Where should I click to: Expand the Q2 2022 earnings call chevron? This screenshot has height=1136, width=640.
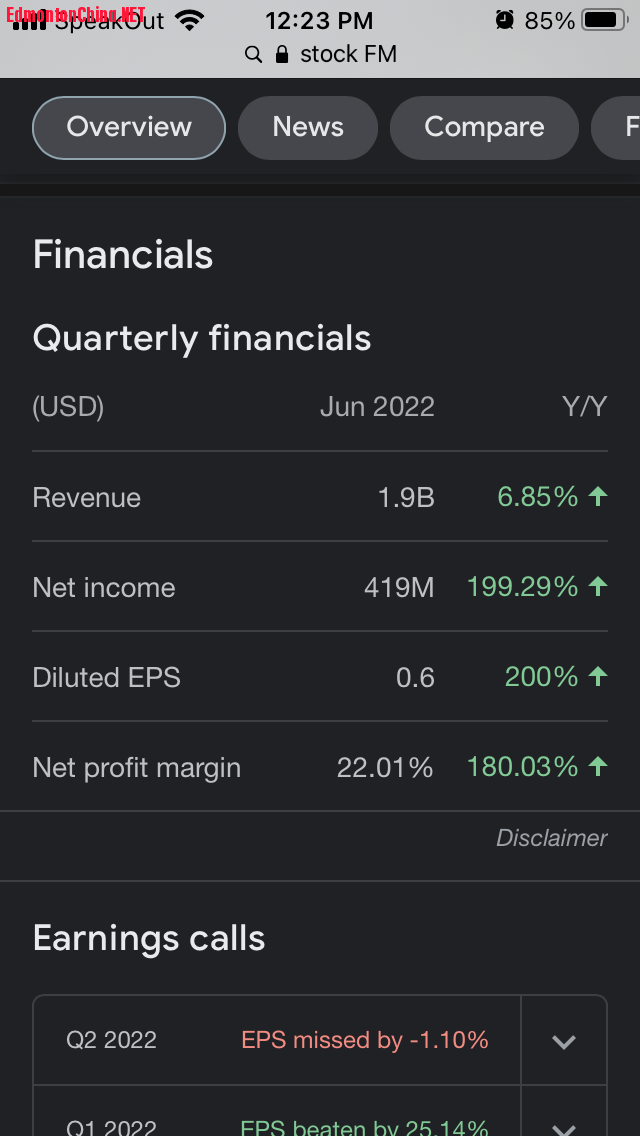coord(564,1041)
